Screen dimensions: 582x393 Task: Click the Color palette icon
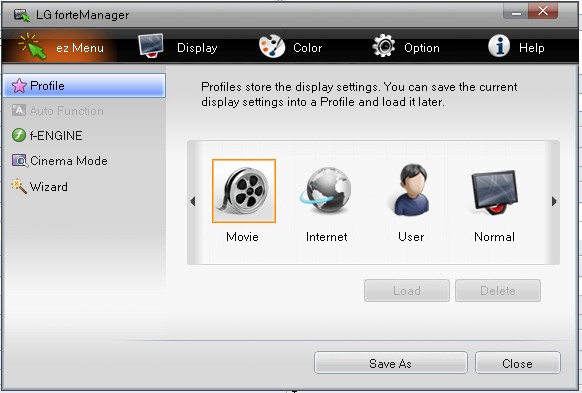[x=272, y=46]
